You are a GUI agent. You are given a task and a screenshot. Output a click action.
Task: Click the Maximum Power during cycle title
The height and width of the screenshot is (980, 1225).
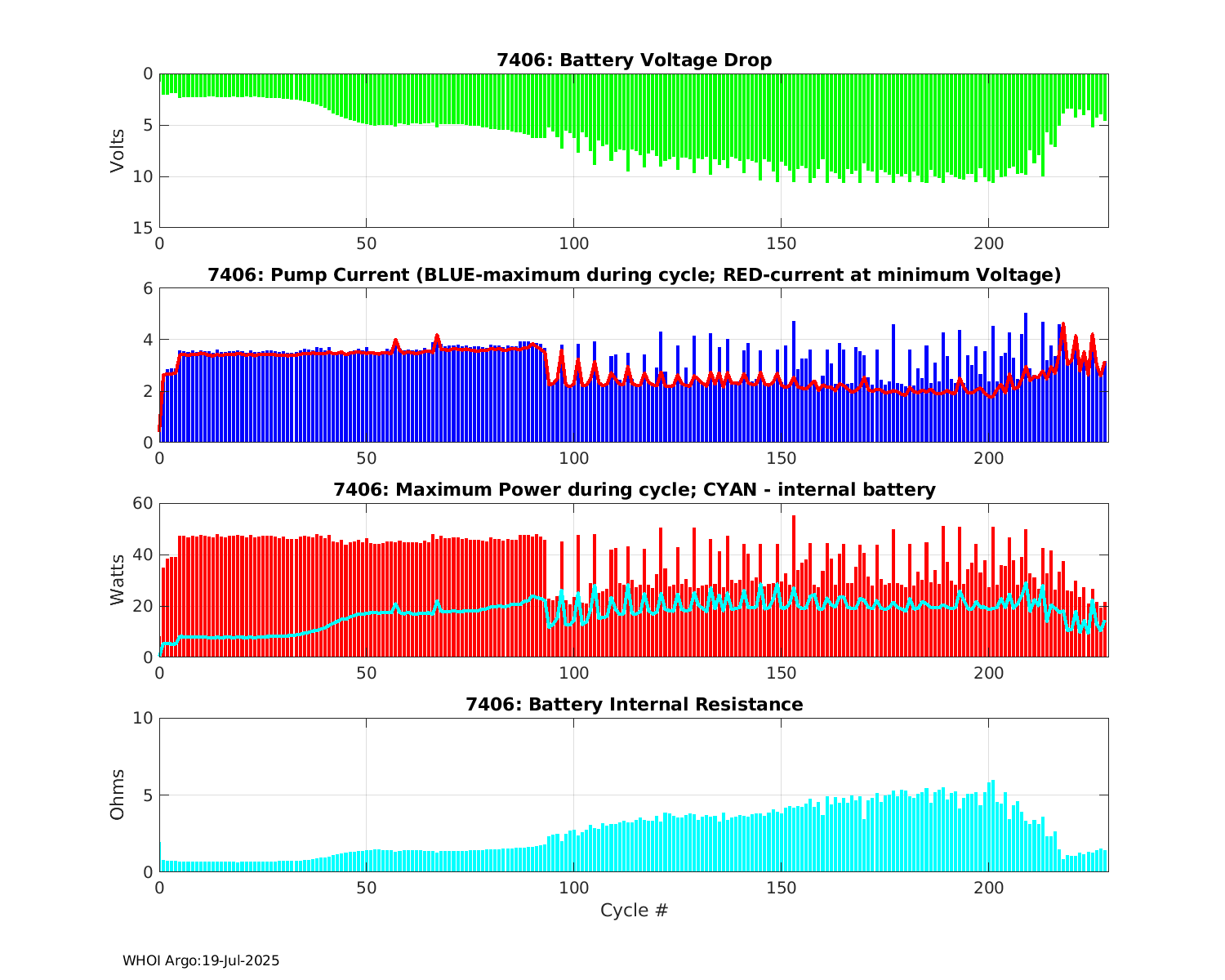634,490
